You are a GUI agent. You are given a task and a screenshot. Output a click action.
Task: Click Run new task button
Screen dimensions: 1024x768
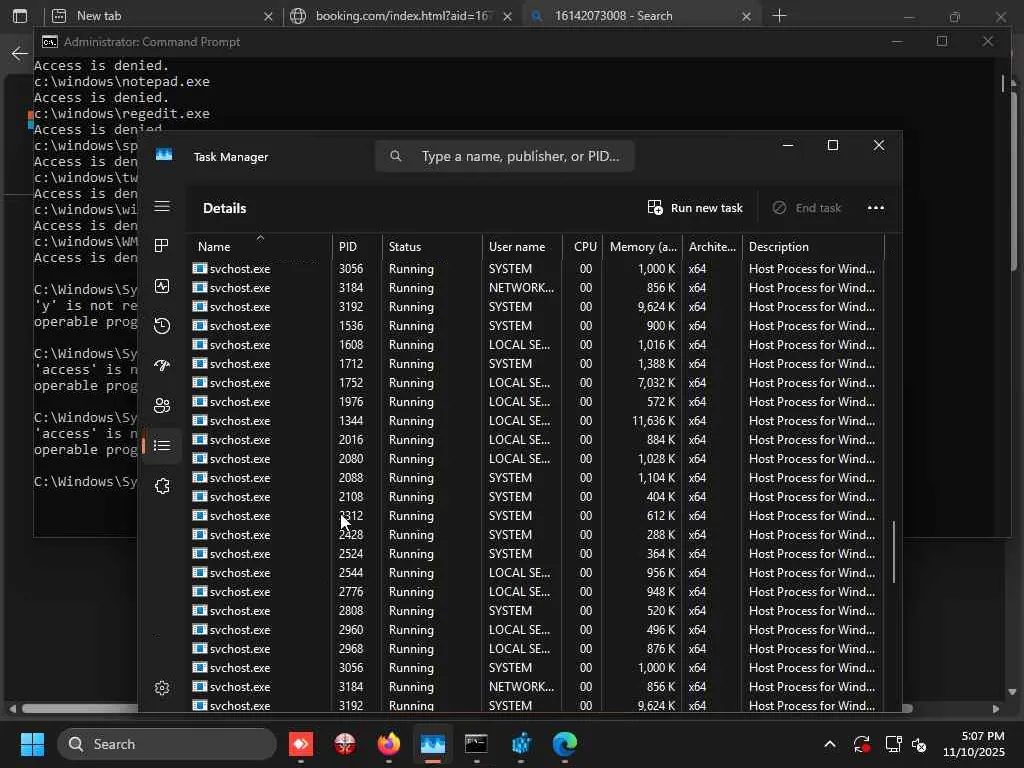(696, 208)
